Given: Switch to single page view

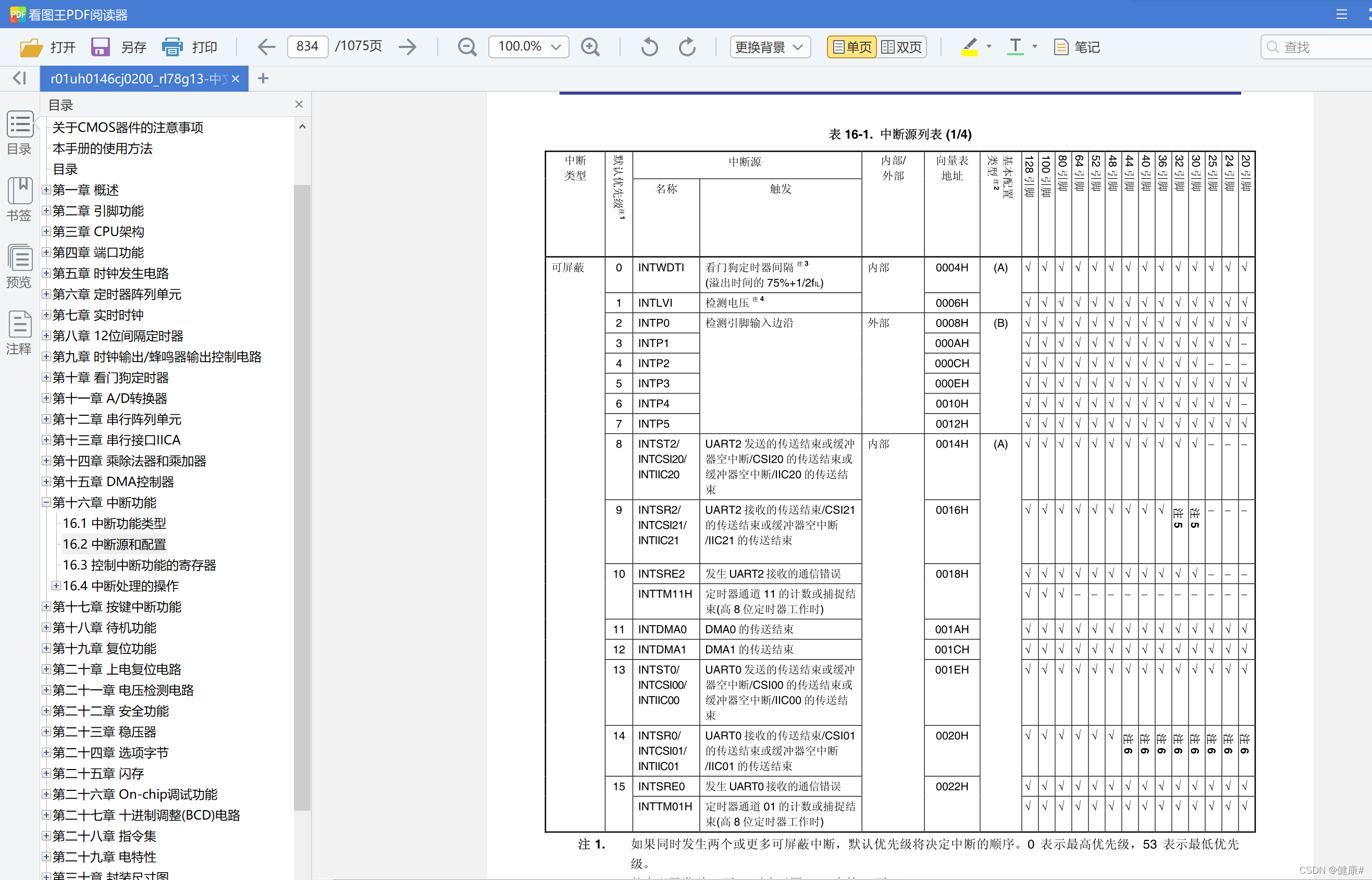Looking at the screenshot, I should pyautogui.click(x=852, y=47).
